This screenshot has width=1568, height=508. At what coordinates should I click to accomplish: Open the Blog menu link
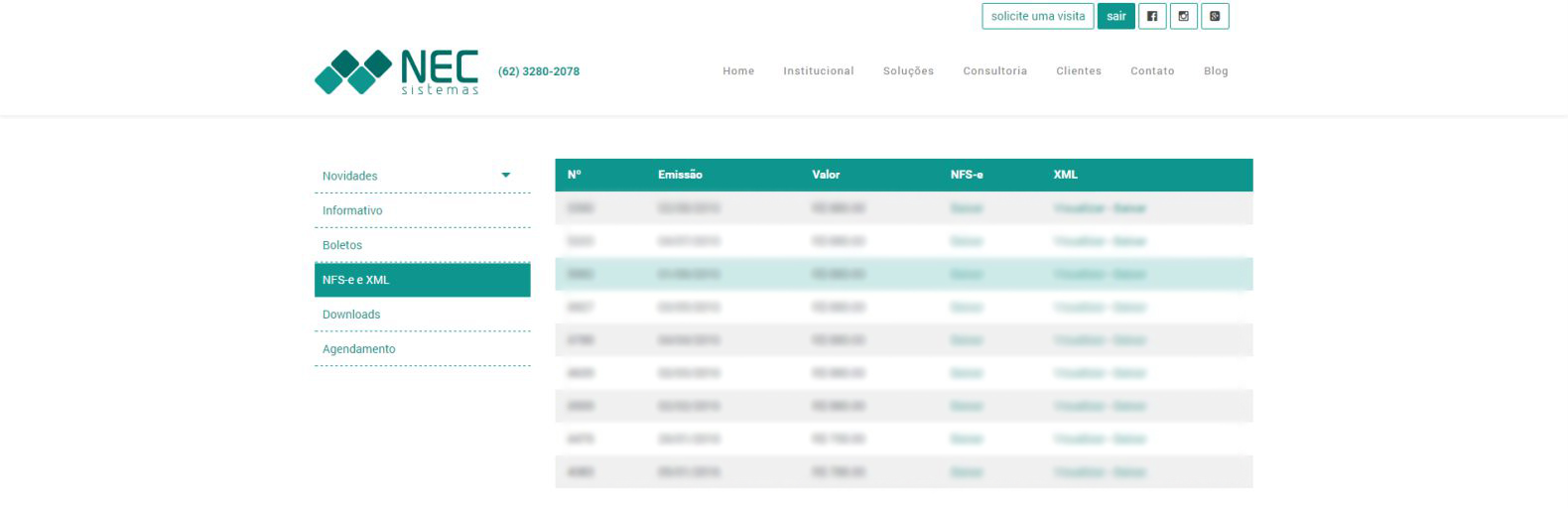1216,71
